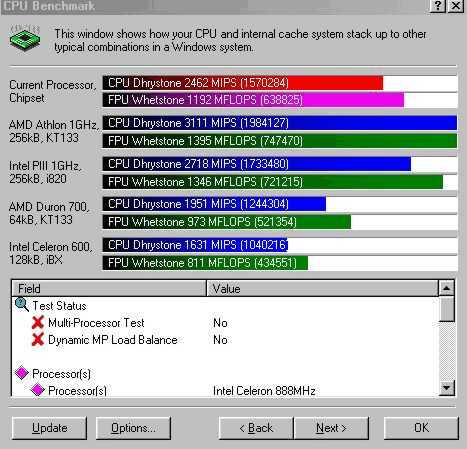Image resolution: width=467 pixels, height=449 pixels.
Task: Click the scroll down arrow of the list
Action: (447, 388)
